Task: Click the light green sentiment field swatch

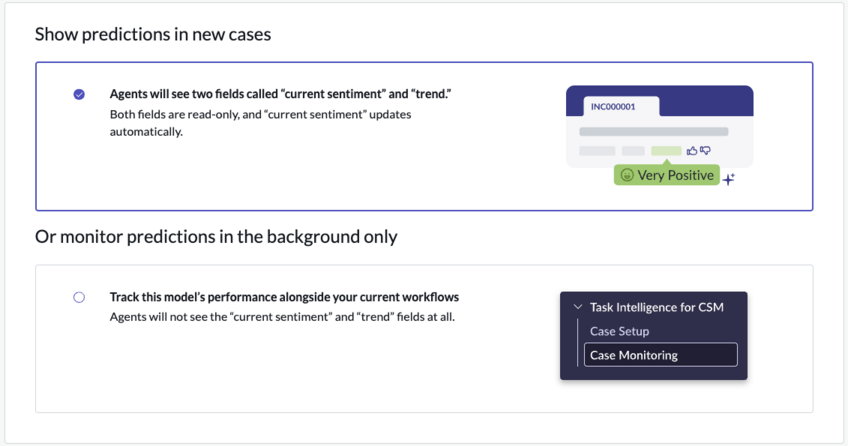Action: point(666,151)
